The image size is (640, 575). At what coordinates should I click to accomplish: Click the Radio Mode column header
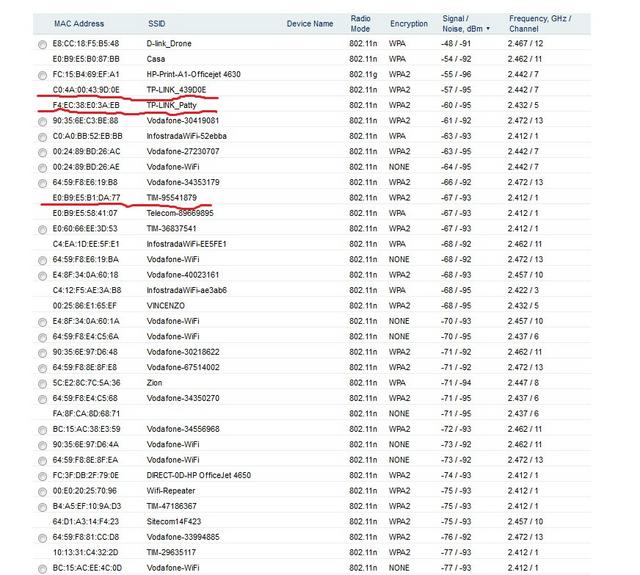pos(360,24)
